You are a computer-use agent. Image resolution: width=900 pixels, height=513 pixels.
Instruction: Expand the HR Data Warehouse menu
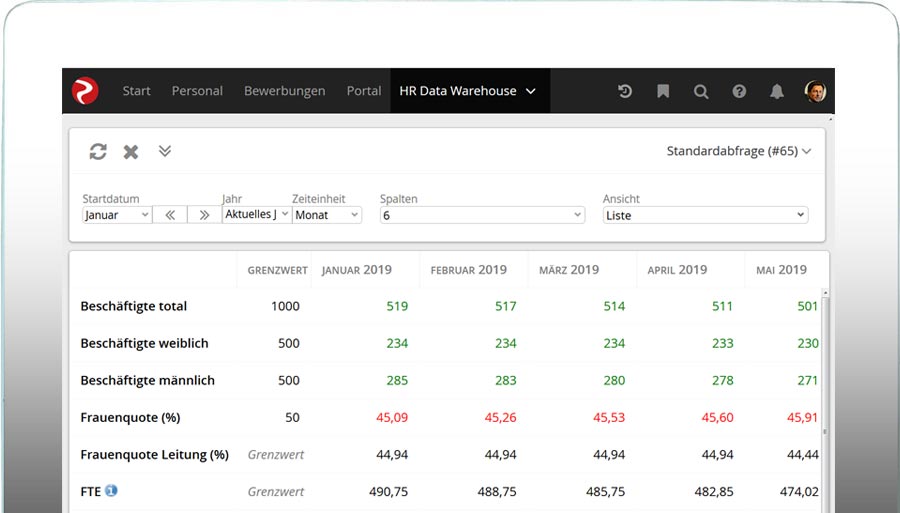point(470,91)
